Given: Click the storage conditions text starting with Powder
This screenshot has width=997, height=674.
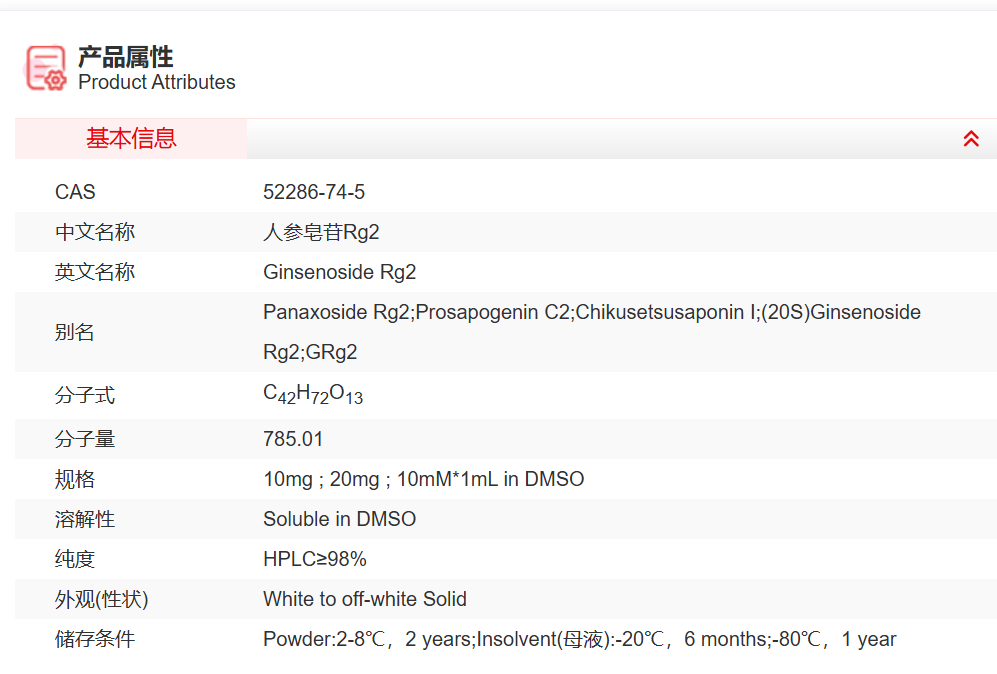Looking at the screenshot, I should (x=579, y=639).
